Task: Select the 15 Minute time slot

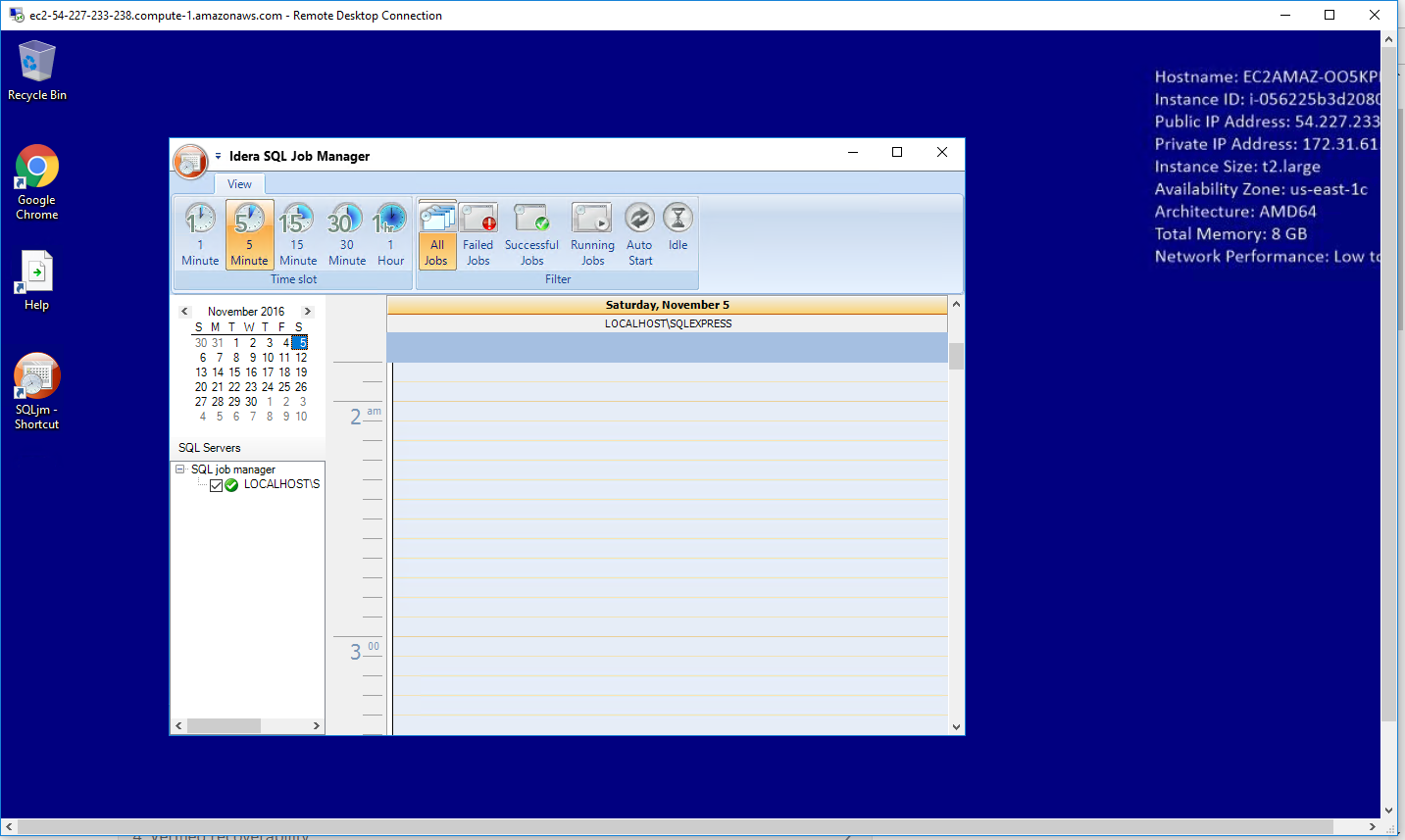Action: pos(297,234)
